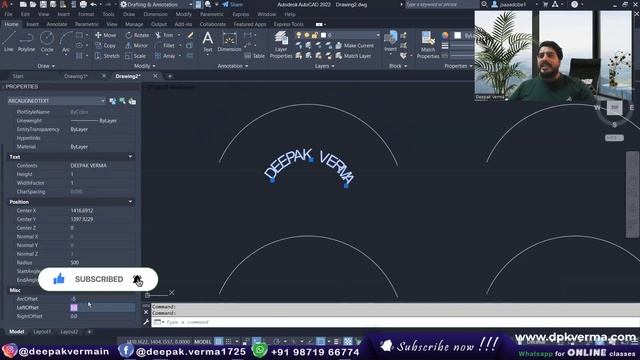Click the Fillet tool
The width and height of the screenshot is (640, 360).
(x=165, y=46)
